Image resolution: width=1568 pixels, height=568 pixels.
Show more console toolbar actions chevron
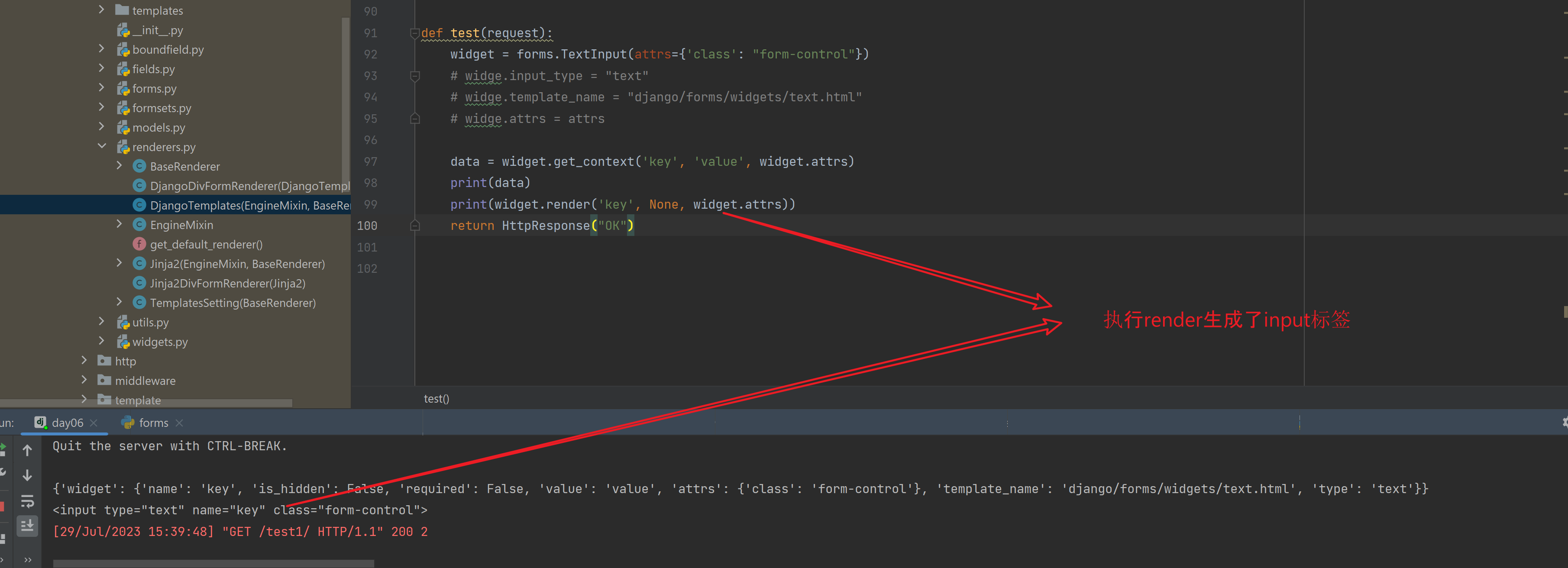27,559
